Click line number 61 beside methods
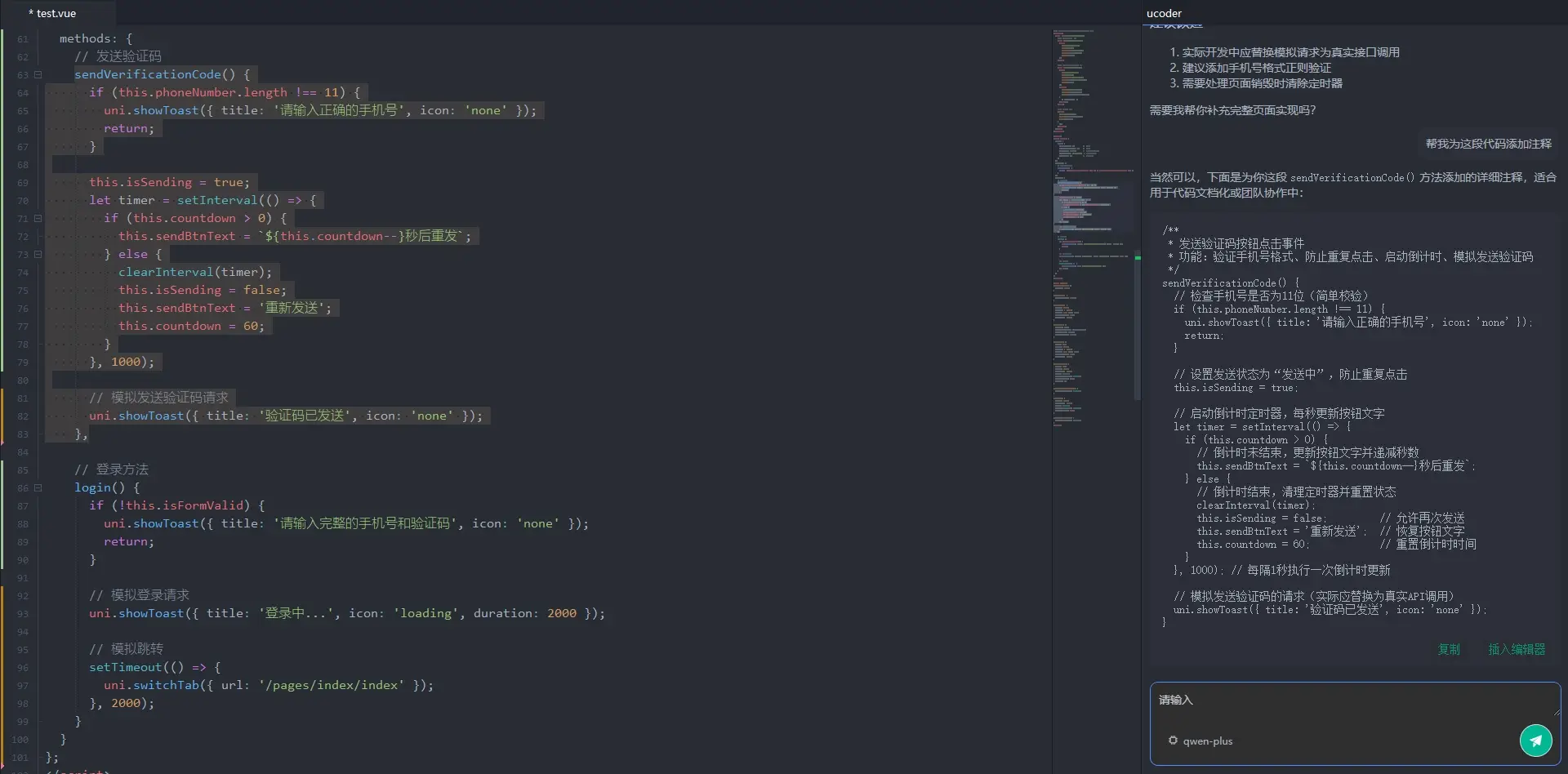 (22, 39)
